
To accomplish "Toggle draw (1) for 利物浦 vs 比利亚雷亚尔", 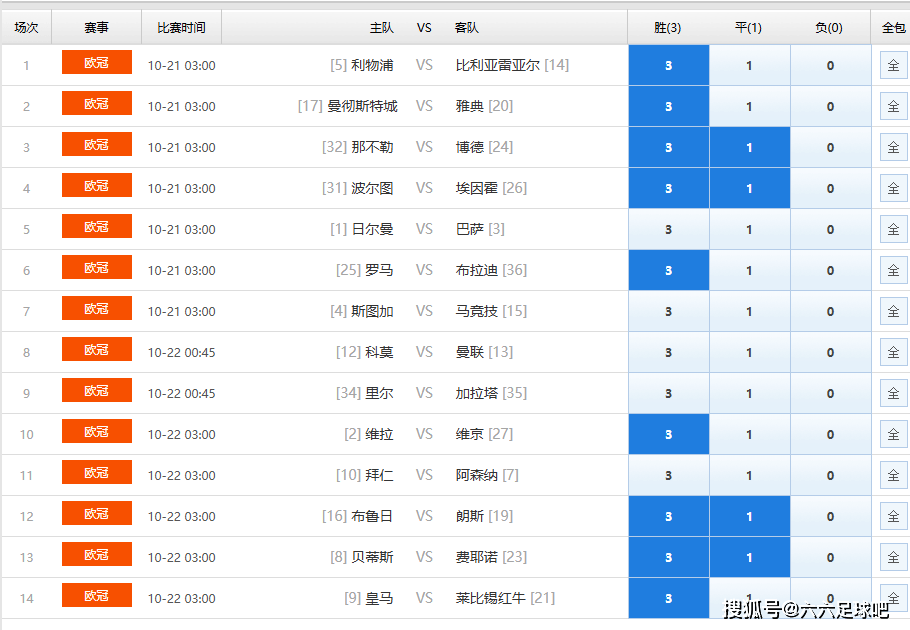I will coord(749,66).
